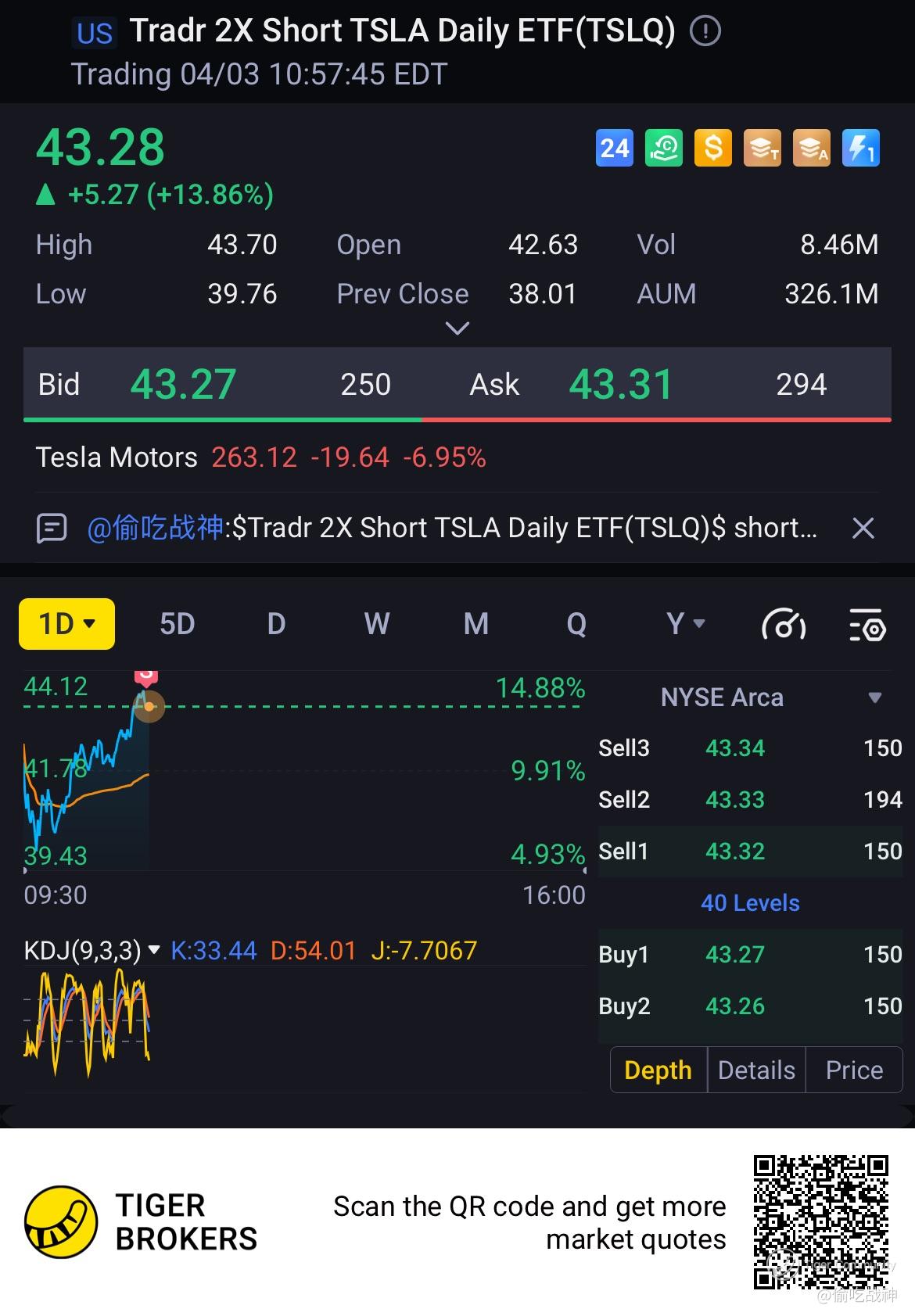The image size is (915, 1316).
Task: Tap the Low value 39.76
Action: click(x=242, y=294)
